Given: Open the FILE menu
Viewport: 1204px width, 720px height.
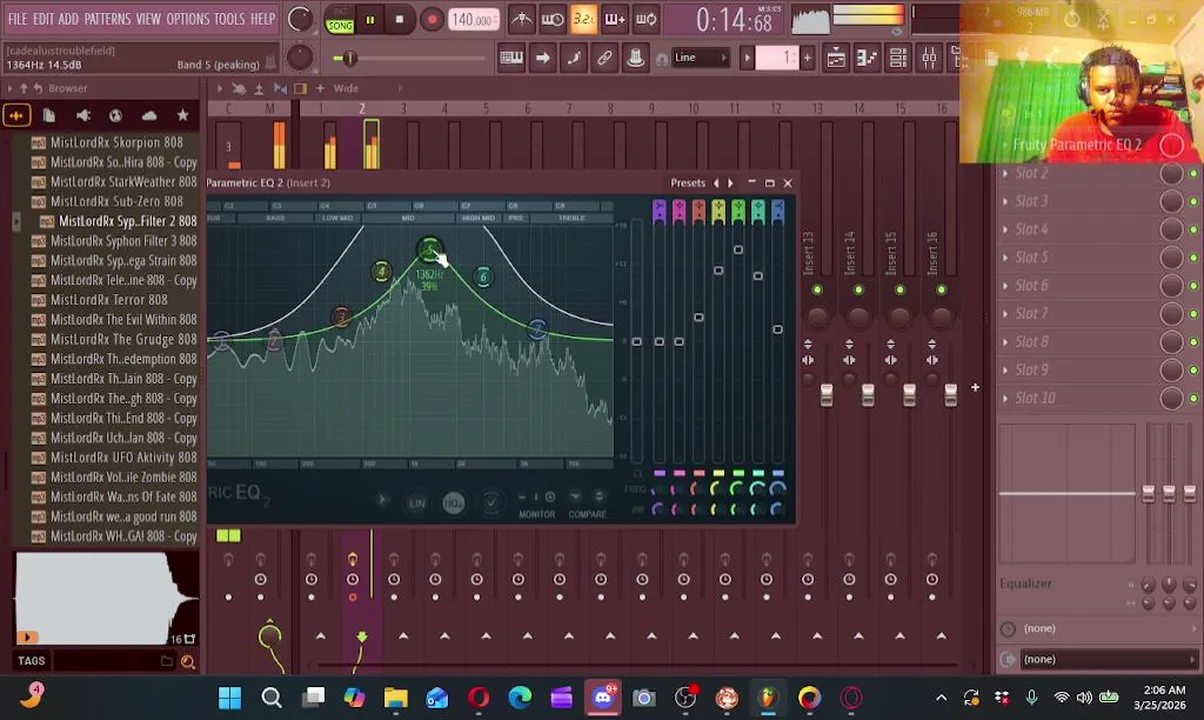Looking at the screenshot, I should (x=16, y=19).
